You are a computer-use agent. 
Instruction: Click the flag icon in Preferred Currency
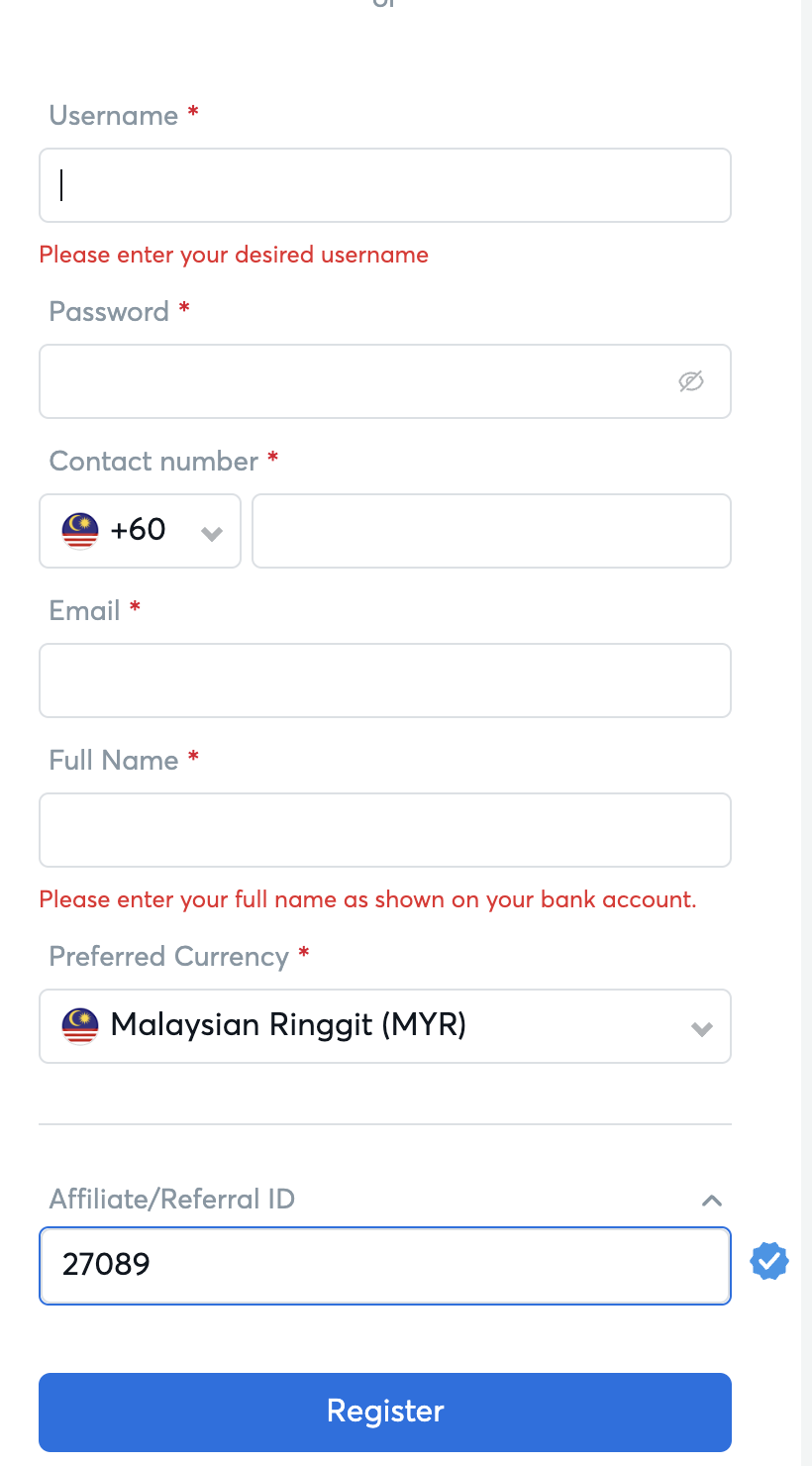tap(80, 1026)
